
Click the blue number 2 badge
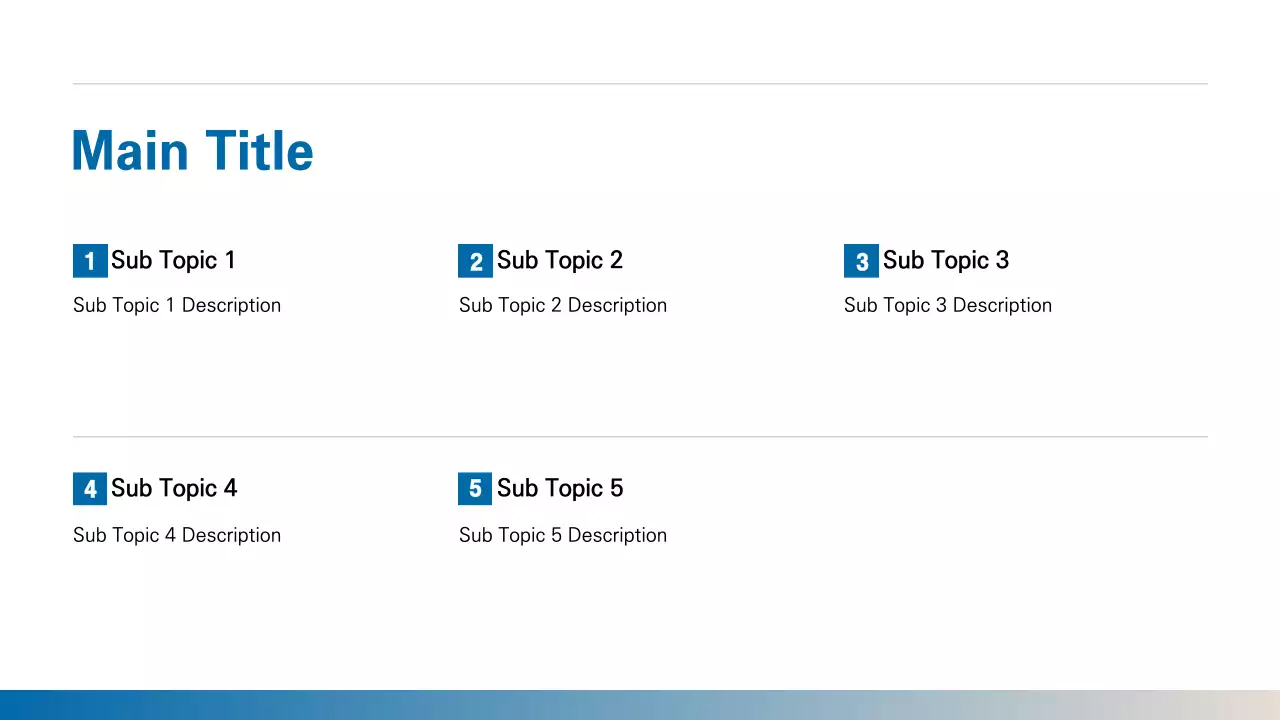click(x=475, y=261)
